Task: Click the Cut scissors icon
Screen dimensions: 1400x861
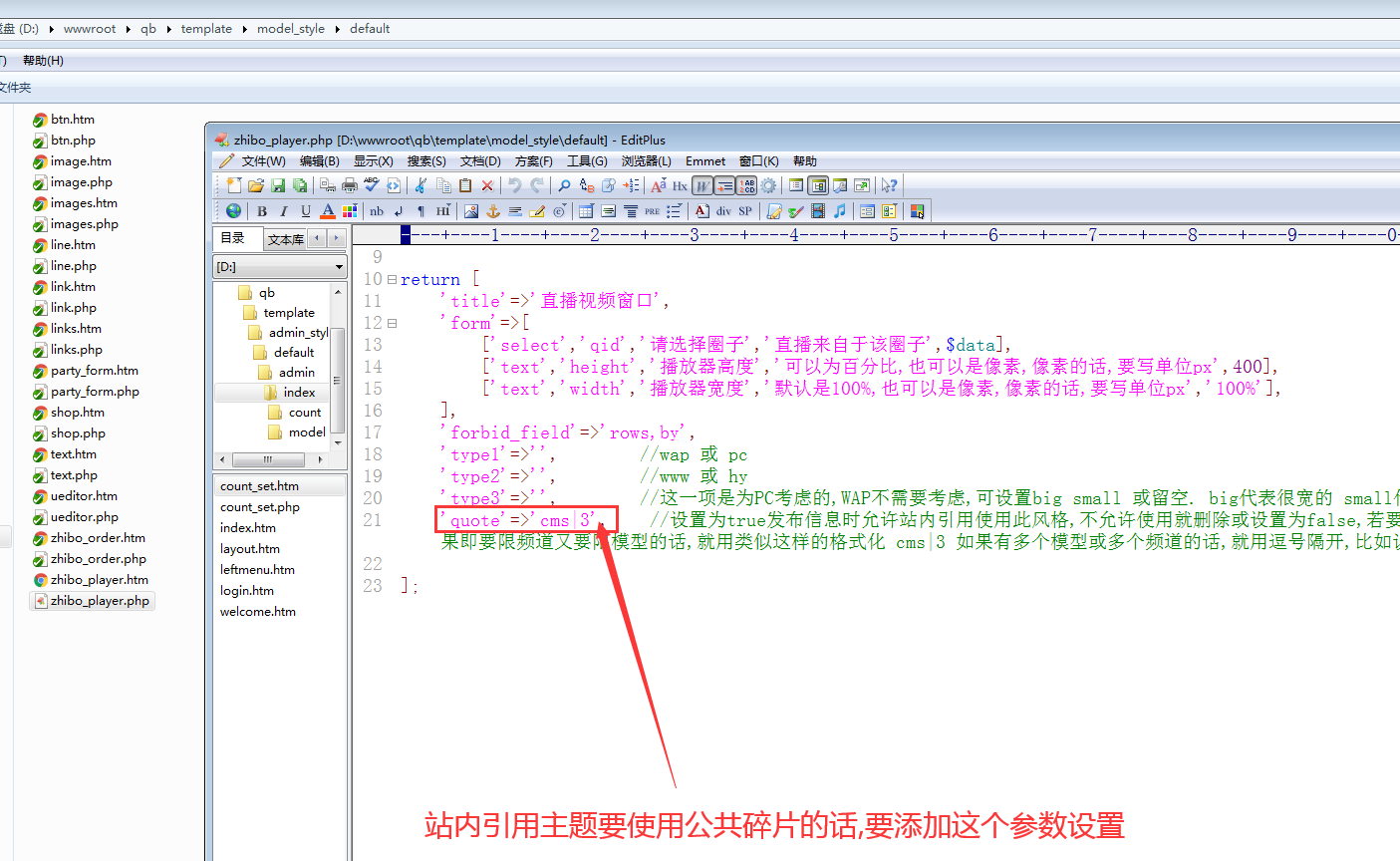Action: pyautogui.click(x=421, y=185)
